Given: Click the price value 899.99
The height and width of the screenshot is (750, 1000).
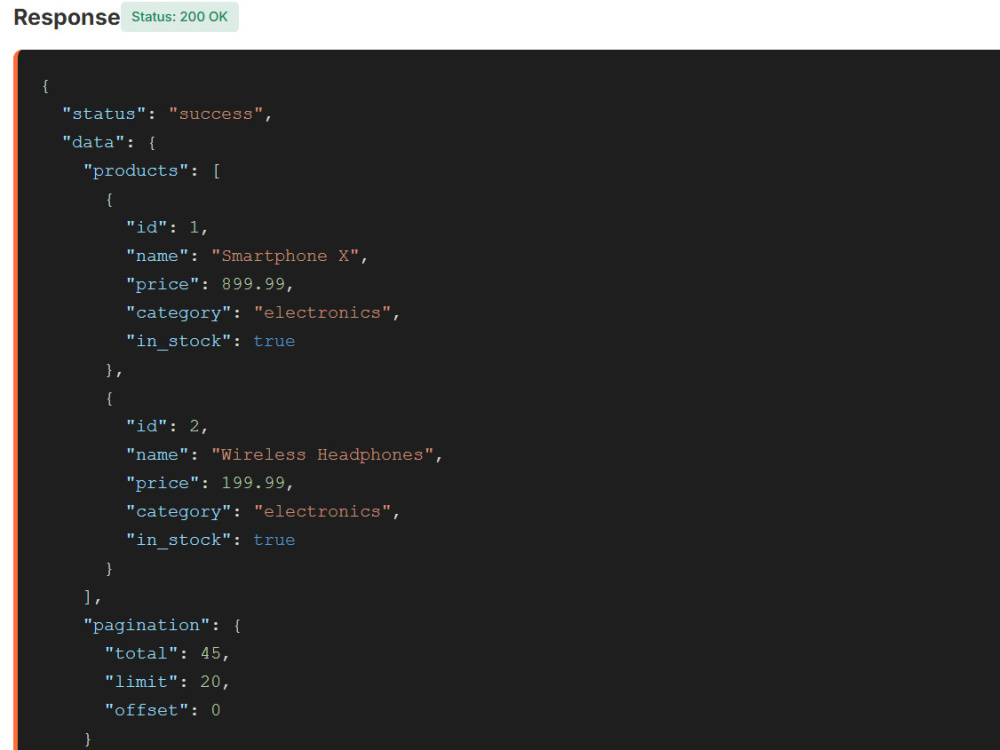Looking at the screenshot, I should [253, 284].
